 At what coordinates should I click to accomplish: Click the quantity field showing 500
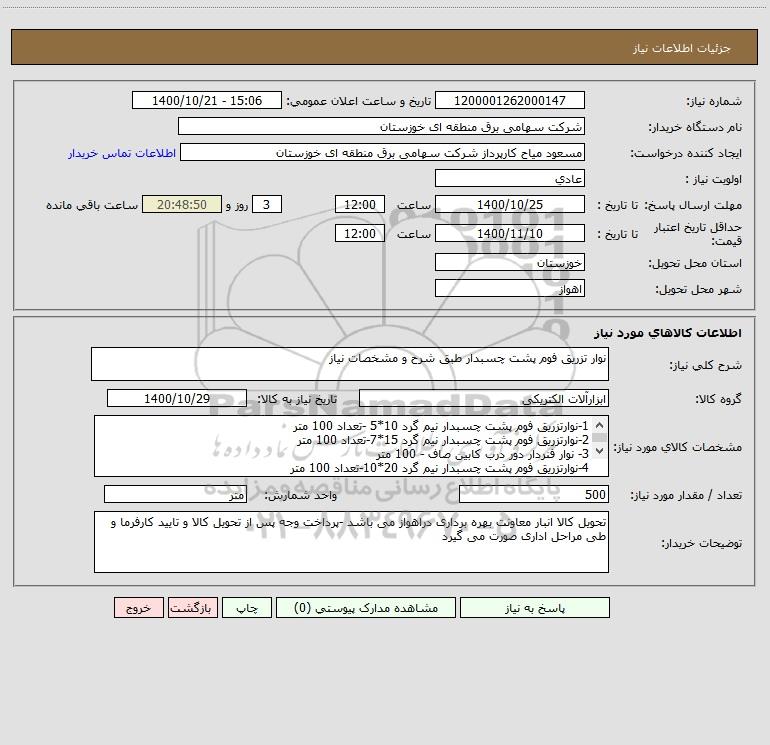(x=533, y=494)
